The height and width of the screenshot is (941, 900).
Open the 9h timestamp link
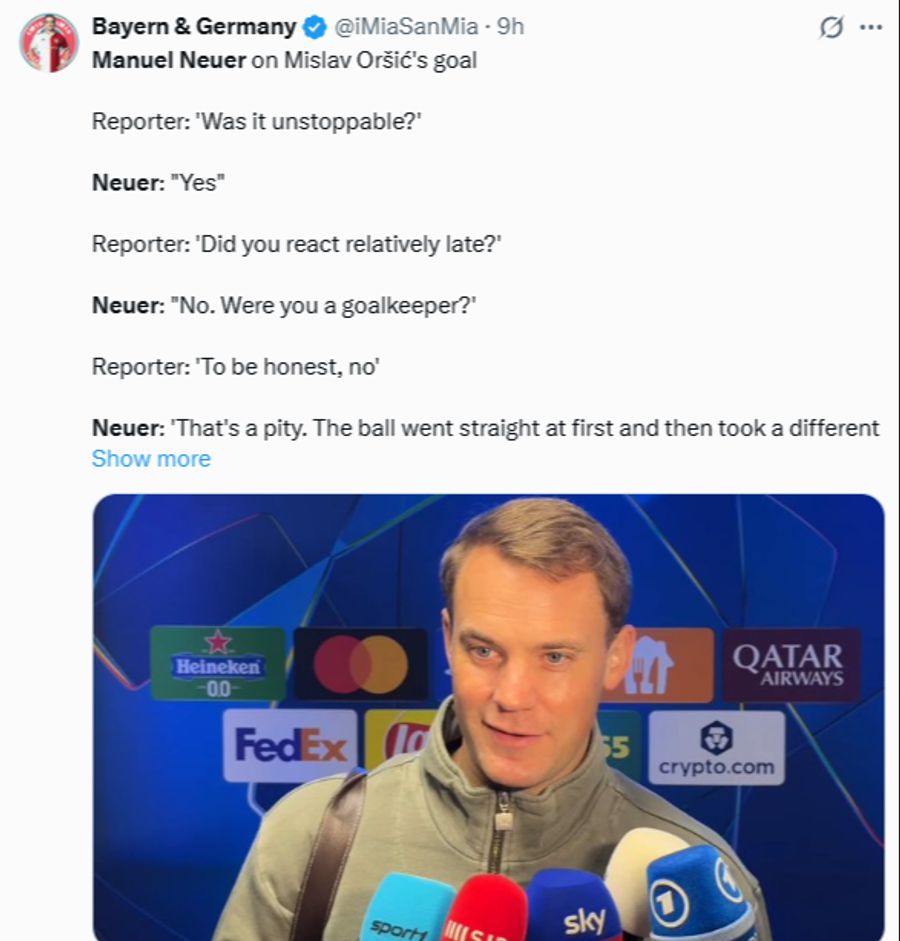point(510,27)
